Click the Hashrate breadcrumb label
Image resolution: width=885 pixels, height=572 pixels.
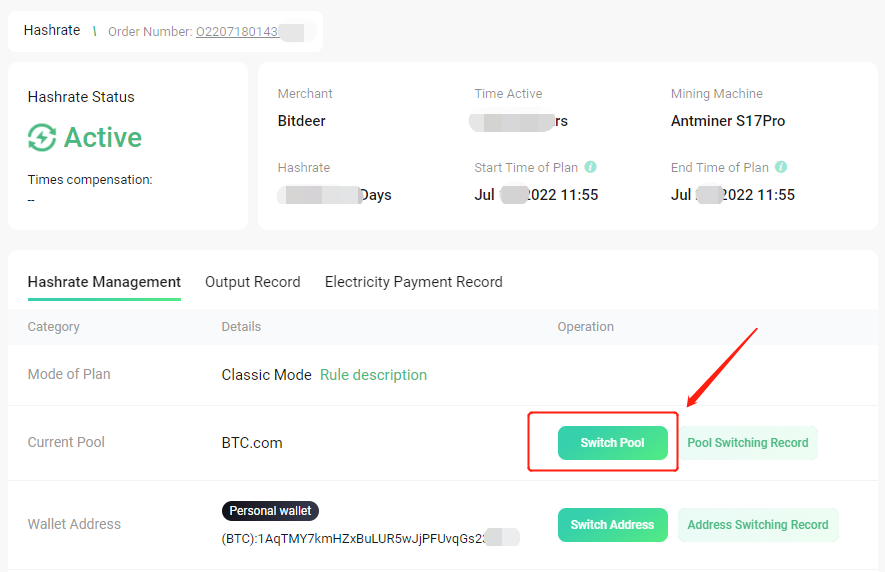(52, 30)
